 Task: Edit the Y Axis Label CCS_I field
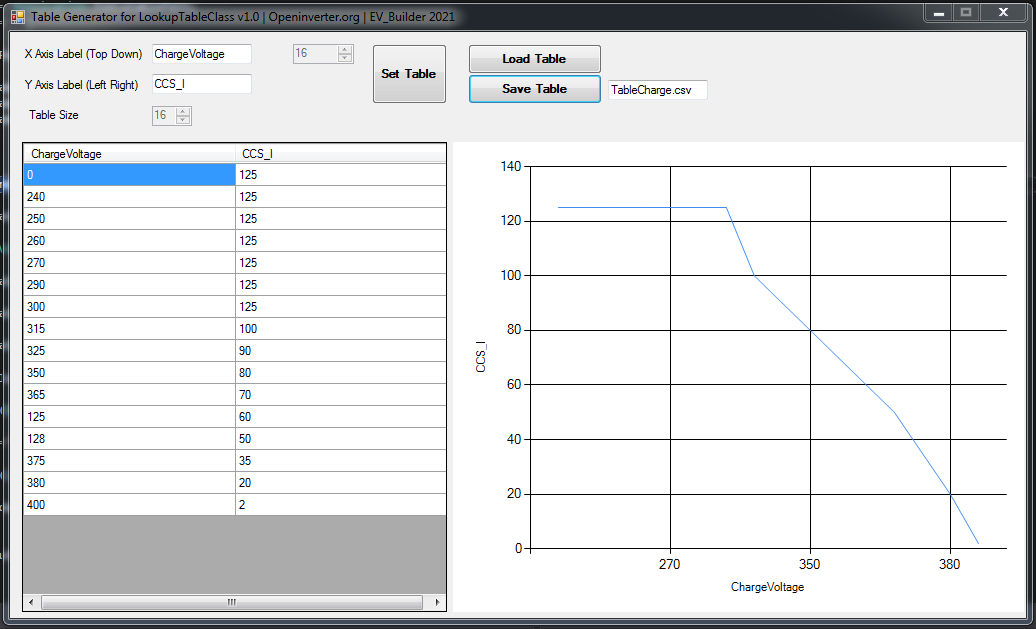point(201,84)
